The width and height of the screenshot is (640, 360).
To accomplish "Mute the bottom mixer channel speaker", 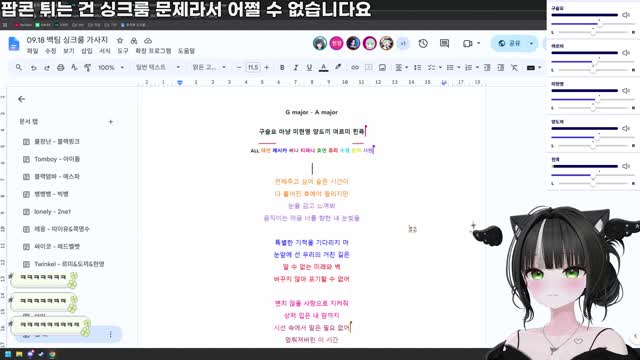I will coord(626,166).
